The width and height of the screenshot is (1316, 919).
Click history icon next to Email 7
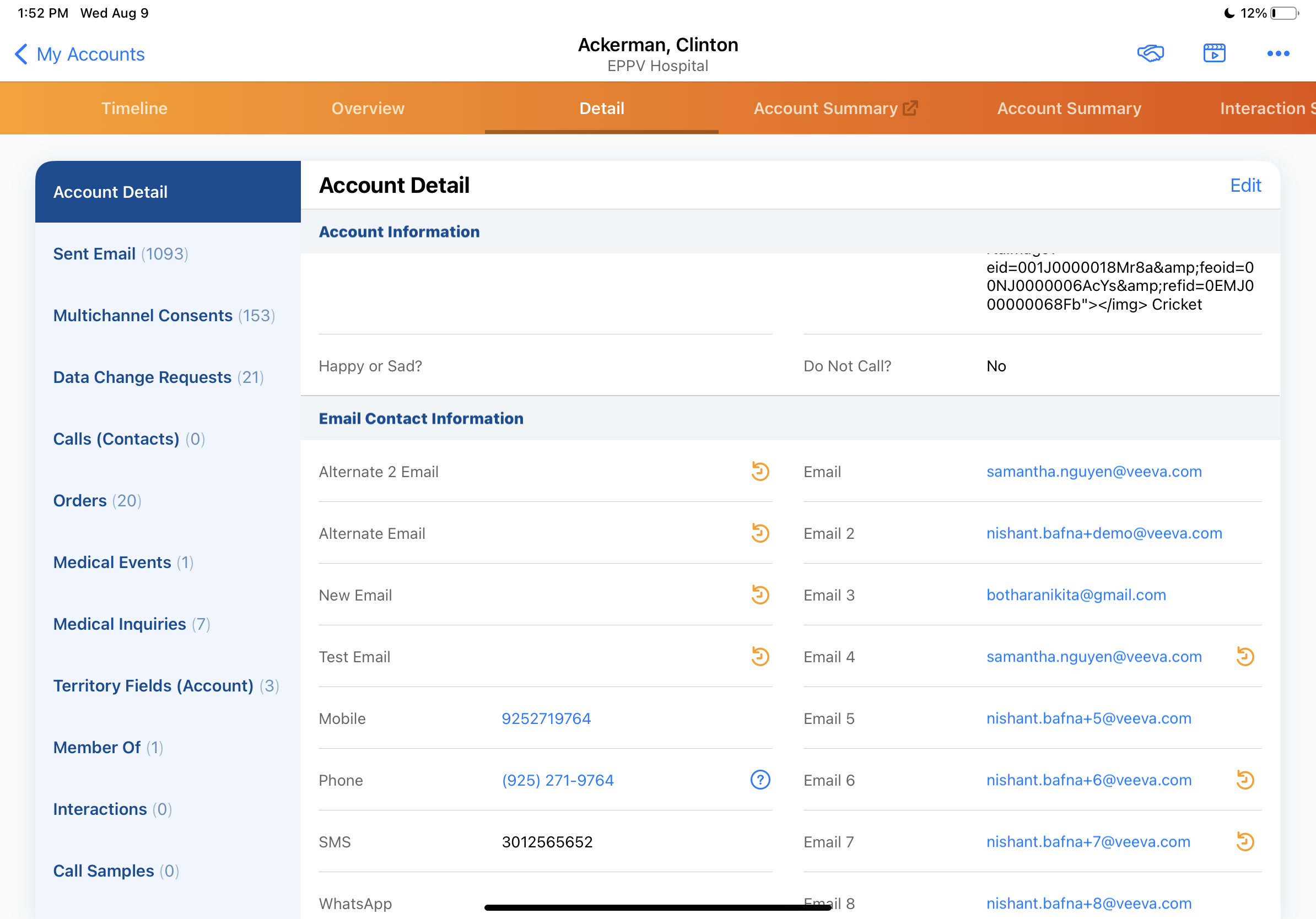pos(1245,842)
